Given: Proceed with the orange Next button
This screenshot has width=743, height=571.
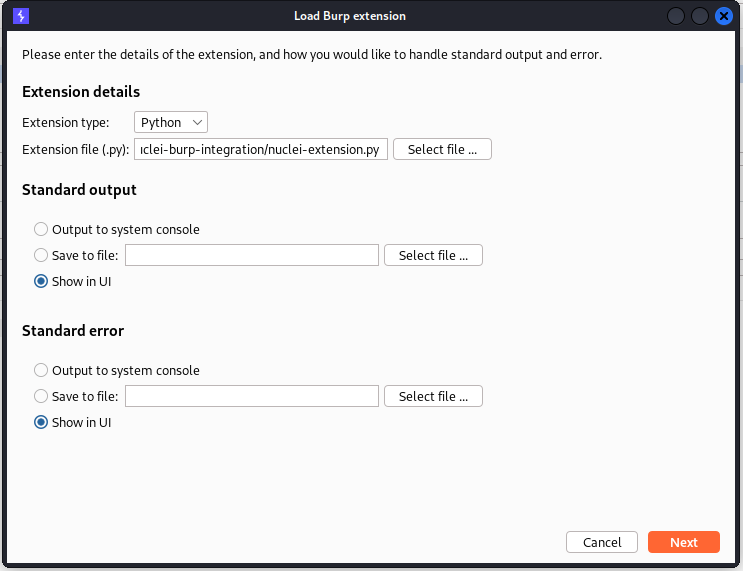Looking at the screenshot, I should click(x=684, y=542).
